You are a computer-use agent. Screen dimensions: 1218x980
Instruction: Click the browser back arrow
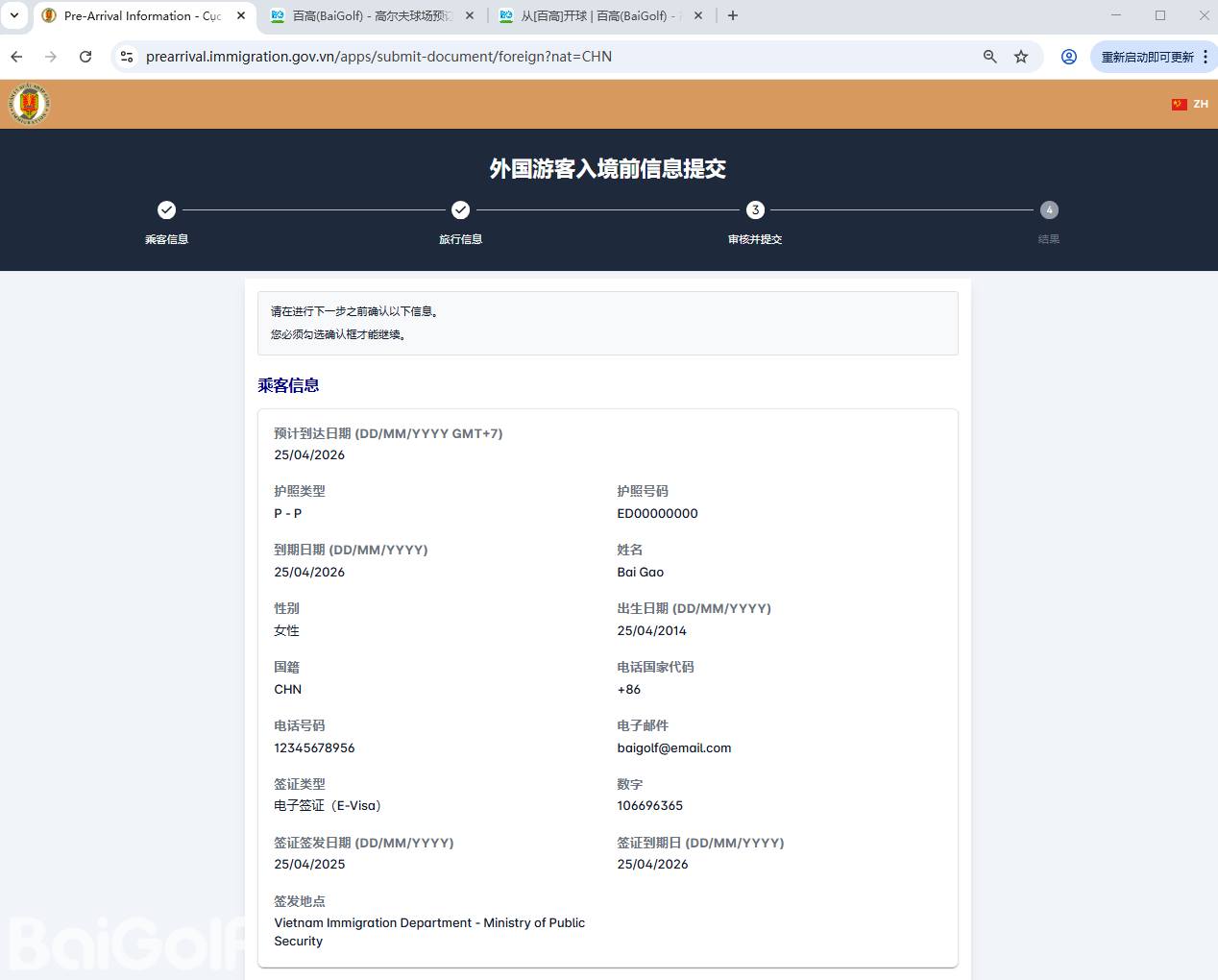point(16,57)
